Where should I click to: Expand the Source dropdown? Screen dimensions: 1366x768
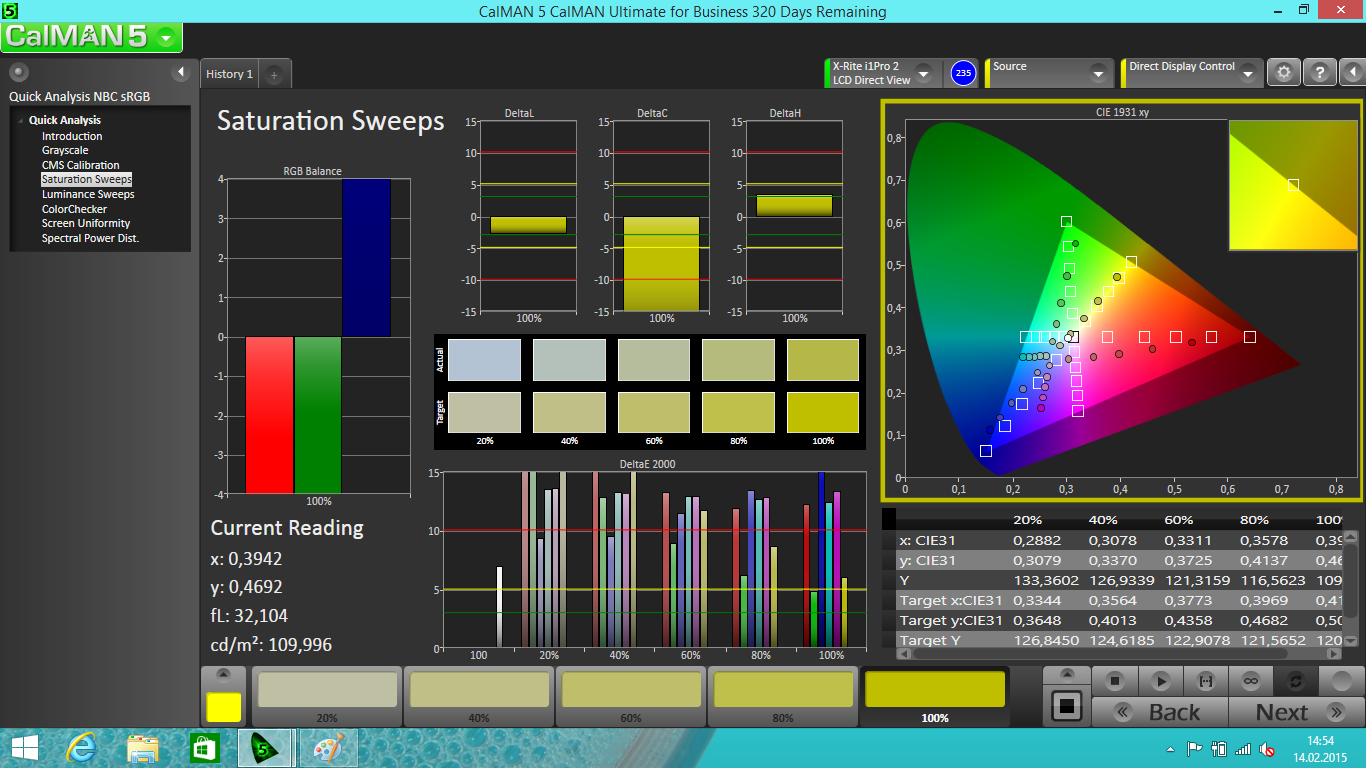tap(1098, 74)
